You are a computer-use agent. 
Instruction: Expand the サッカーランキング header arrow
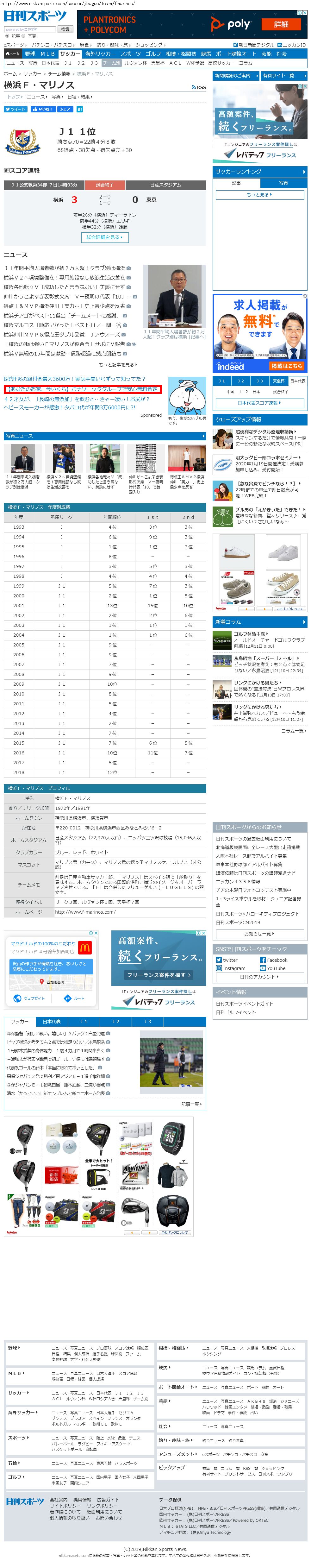point(304,172)
